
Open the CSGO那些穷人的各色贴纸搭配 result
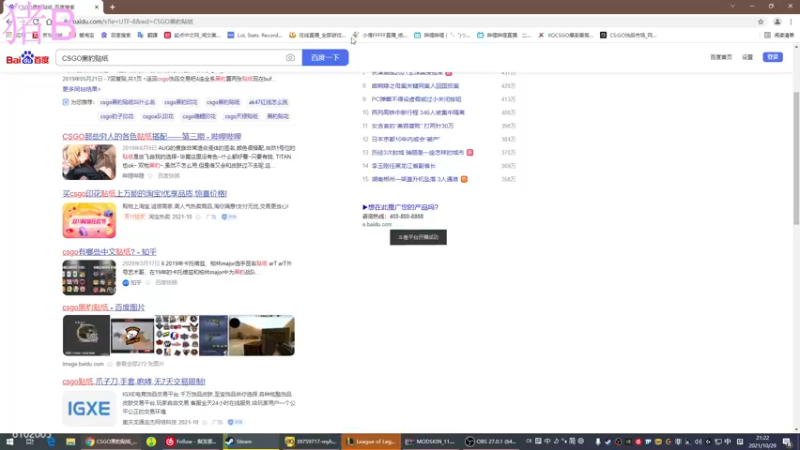[x=152, y=136]
